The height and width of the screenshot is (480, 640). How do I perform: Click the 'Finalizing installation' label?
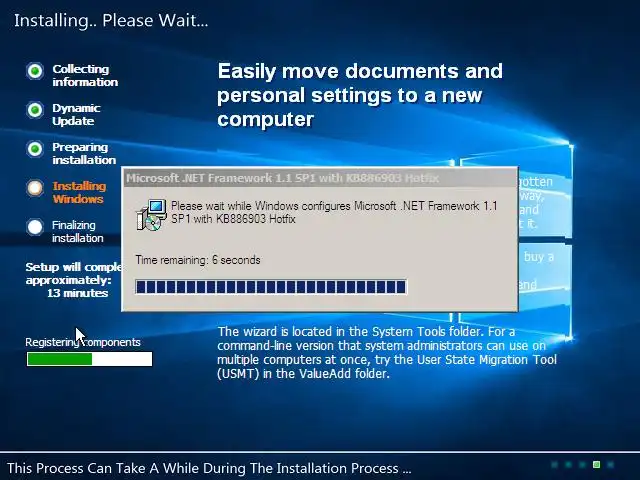coord(78,231)
